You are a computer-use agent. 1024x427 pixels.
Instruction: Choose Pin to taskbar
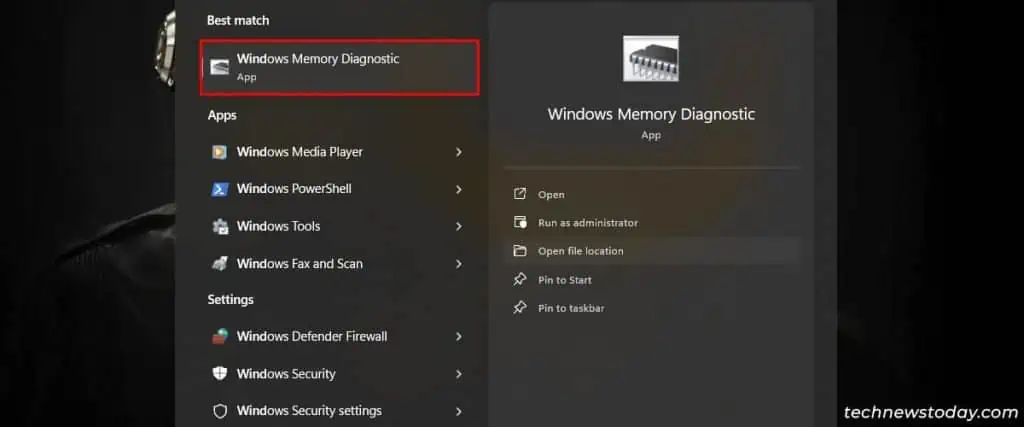[x=650, y=308]
